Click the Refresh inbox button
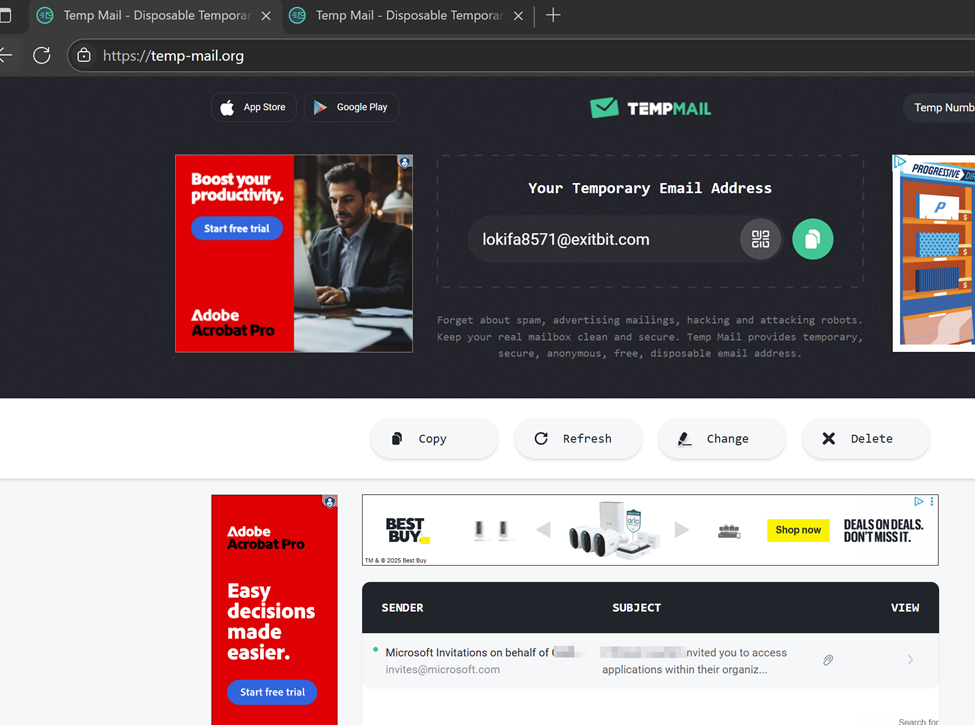The width and height of the screenshot is (975, 725). pyautogui.click(x=578, y=438)
